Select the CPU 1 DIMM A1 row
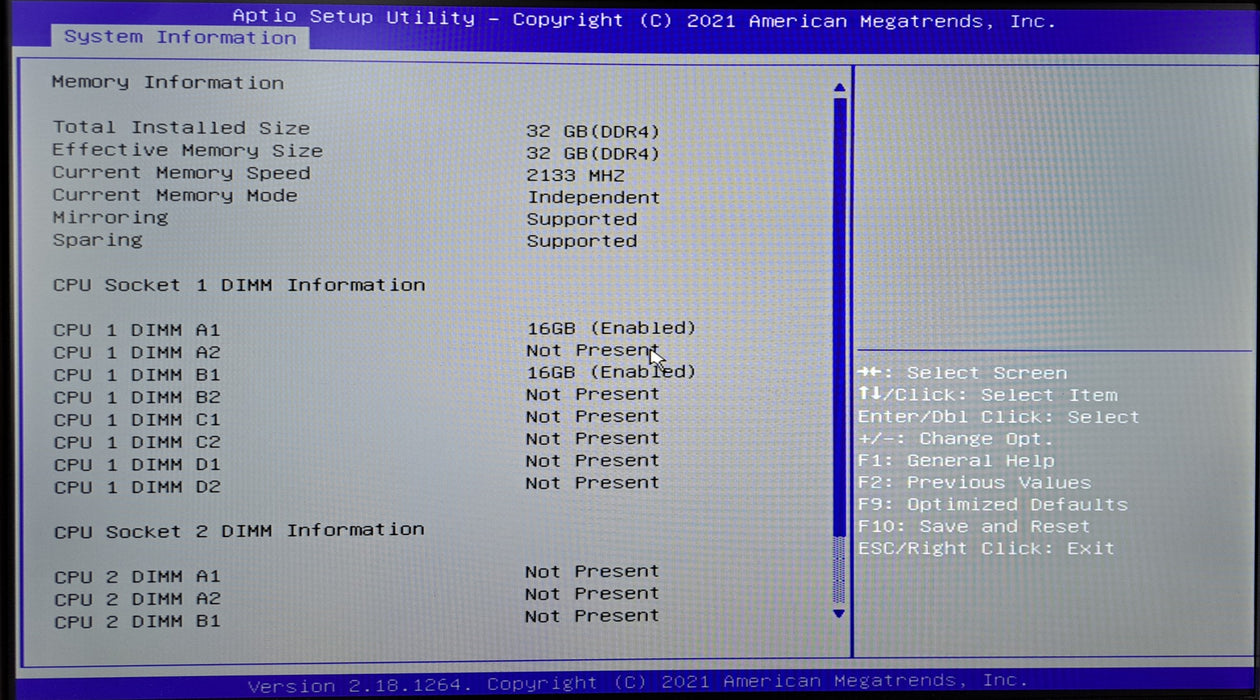 pyautogui.click(x=374, y=329)
